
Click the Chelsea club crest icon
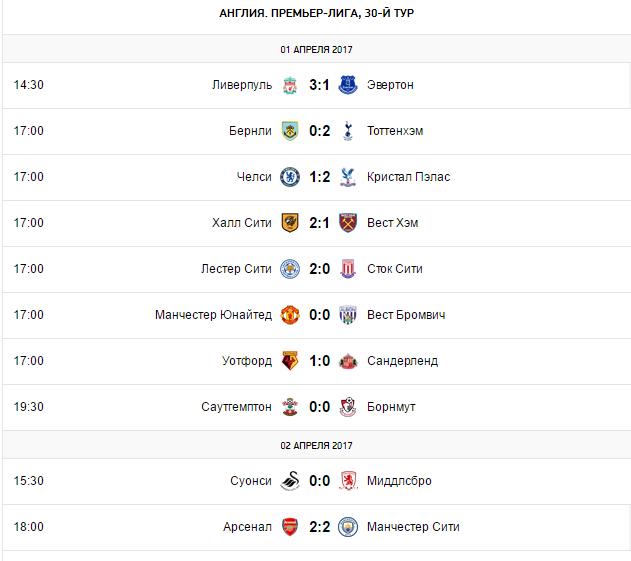coord(290,177)
